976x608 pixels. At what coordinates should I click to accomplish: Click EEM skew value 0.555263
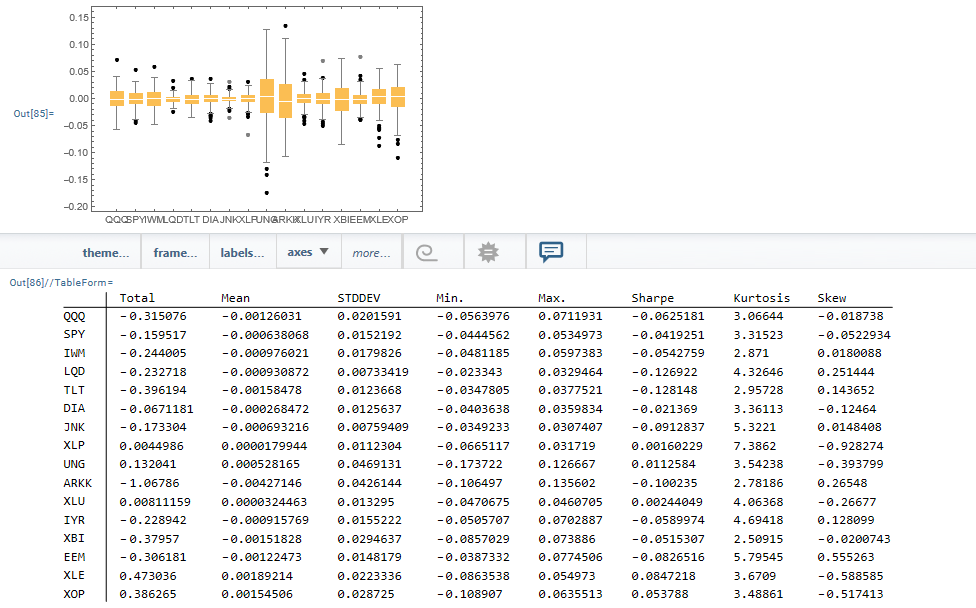pyautogui.click(x=845, y=557)
